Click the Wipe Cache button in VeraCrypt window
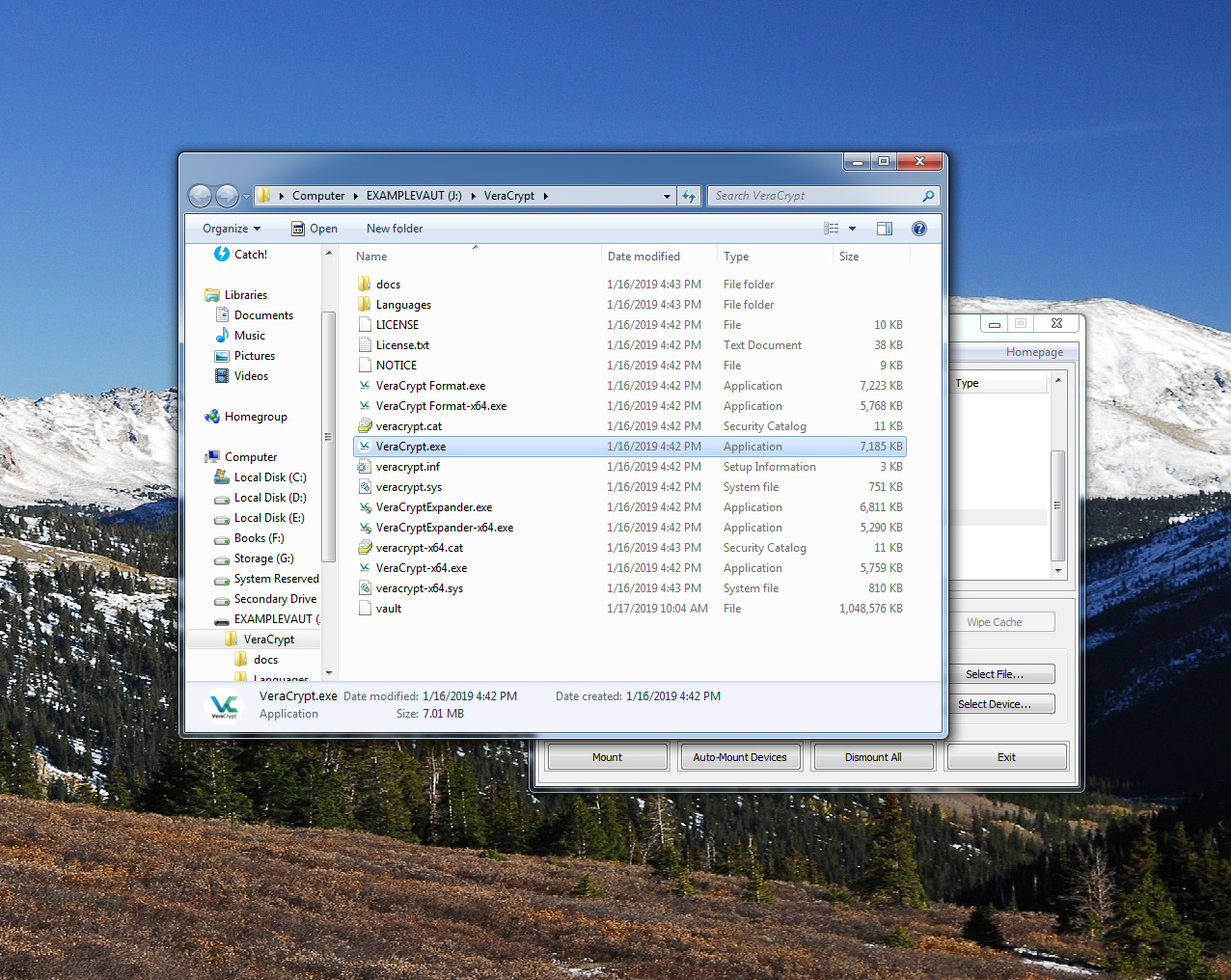Viewport: 1231px width, 980px height. 1001,622
